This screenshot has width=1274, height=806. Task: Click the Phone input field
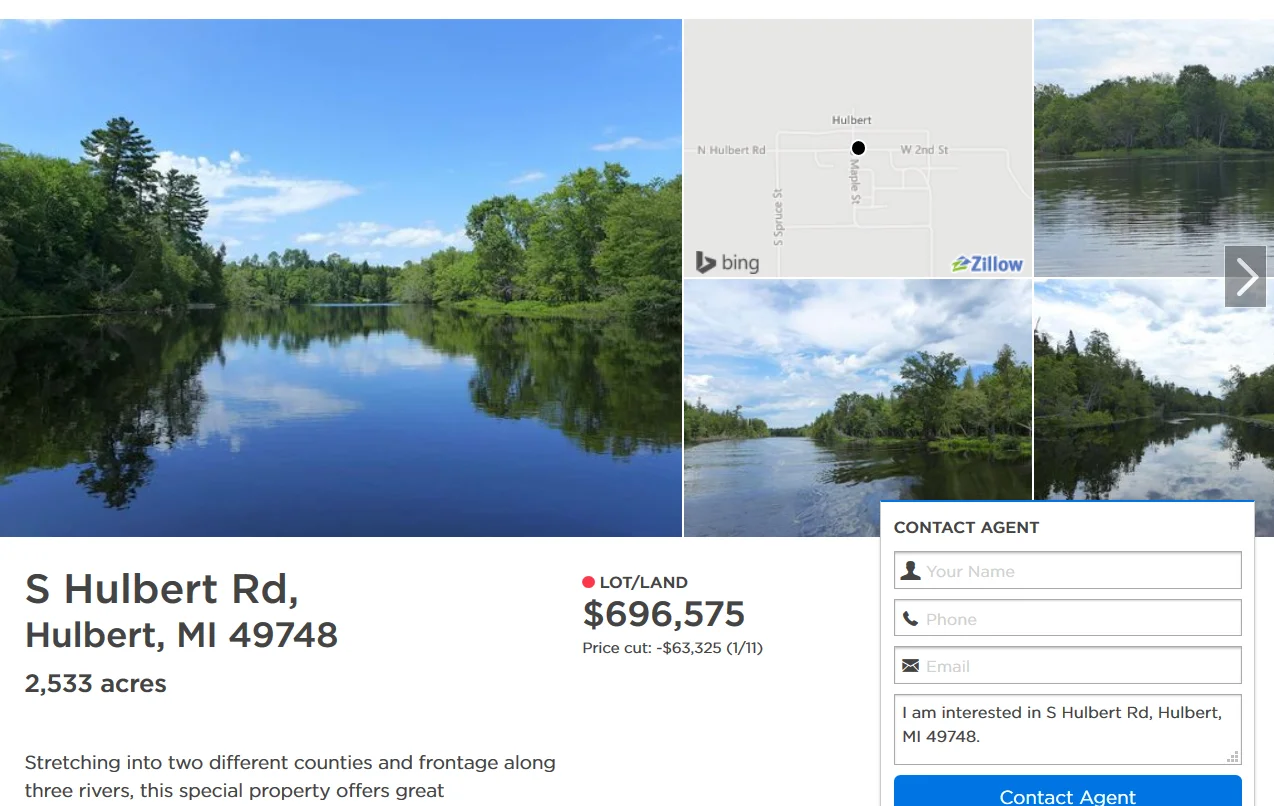1067,618
